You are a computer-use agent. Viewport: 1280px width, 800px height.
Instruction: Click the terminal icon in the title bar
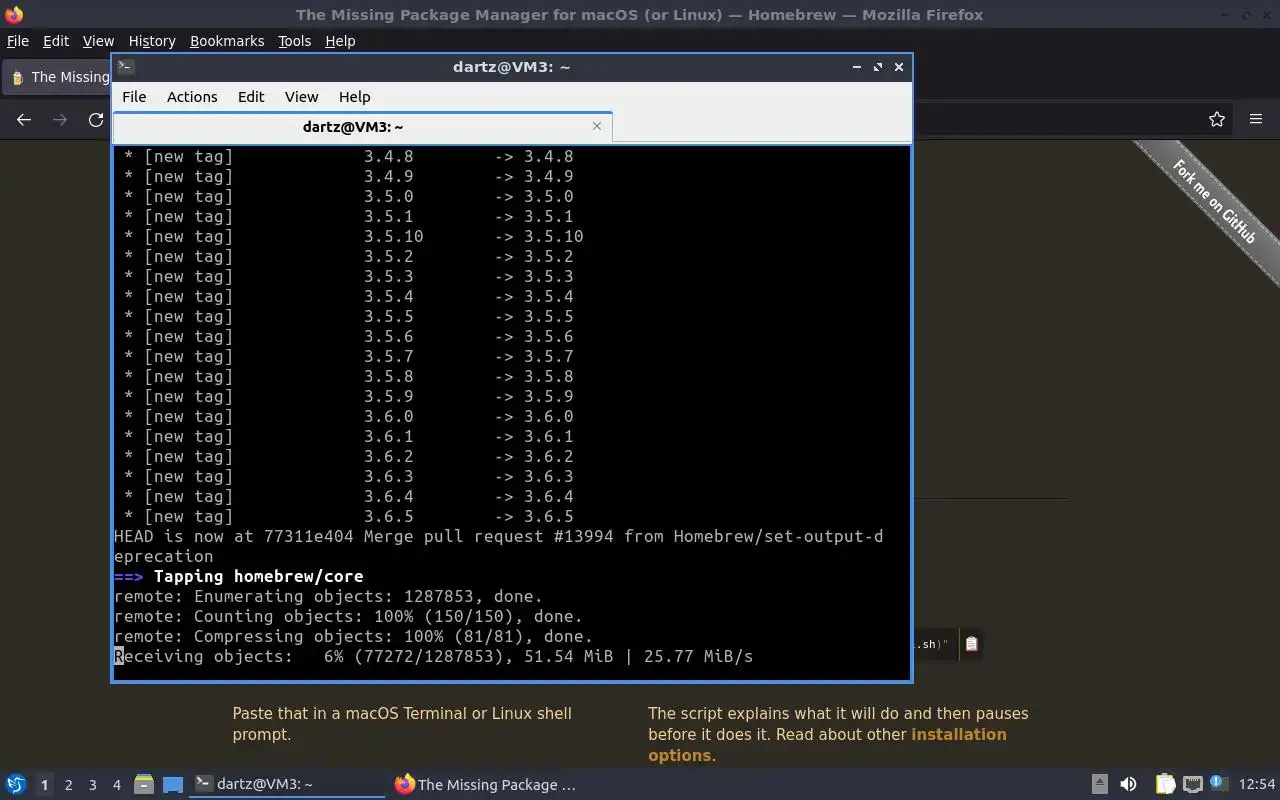[x=125, y=67]
